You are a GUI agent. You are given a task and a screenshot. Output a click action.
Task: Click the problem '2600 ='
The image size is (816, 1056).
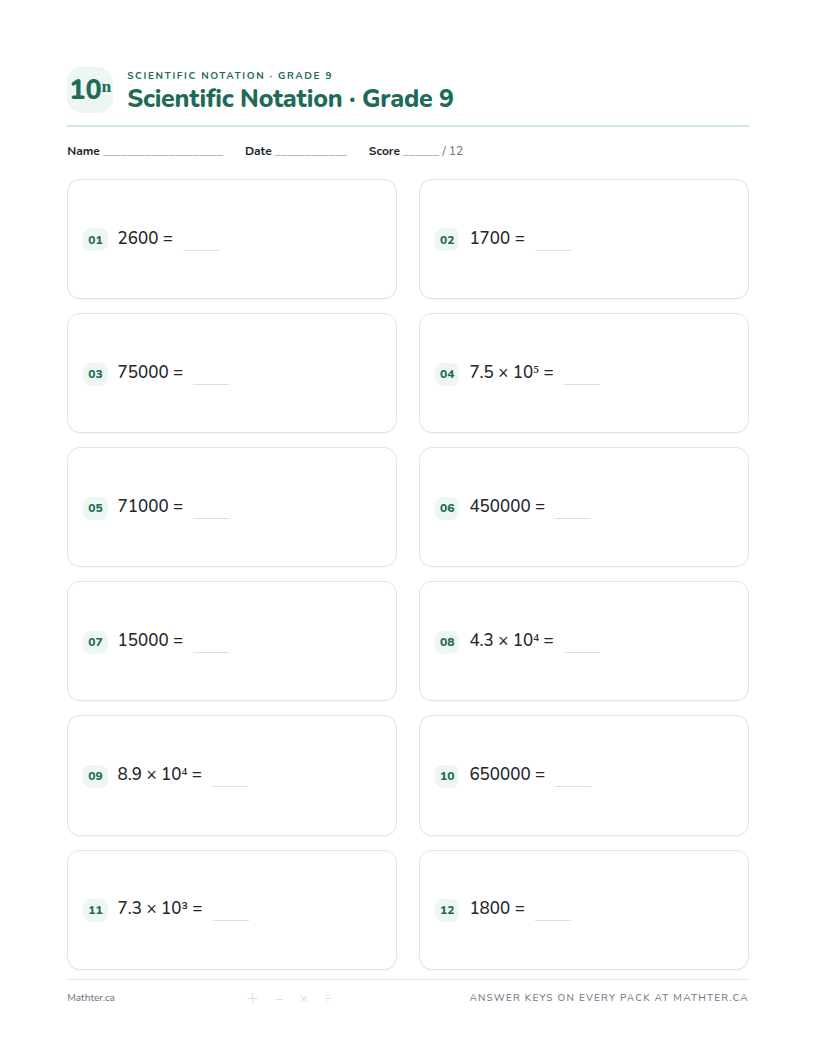pos(145,238)
